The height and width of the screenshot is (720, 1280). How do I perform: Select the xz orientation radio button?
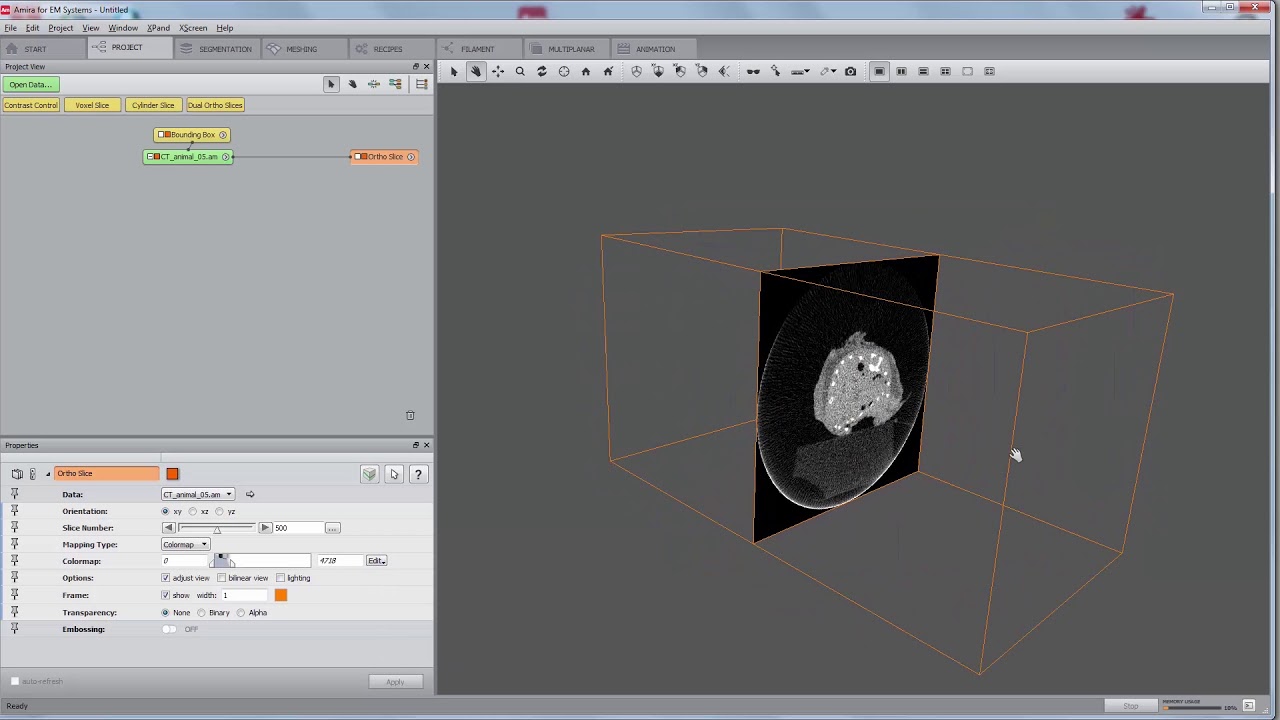pos(193,511)
